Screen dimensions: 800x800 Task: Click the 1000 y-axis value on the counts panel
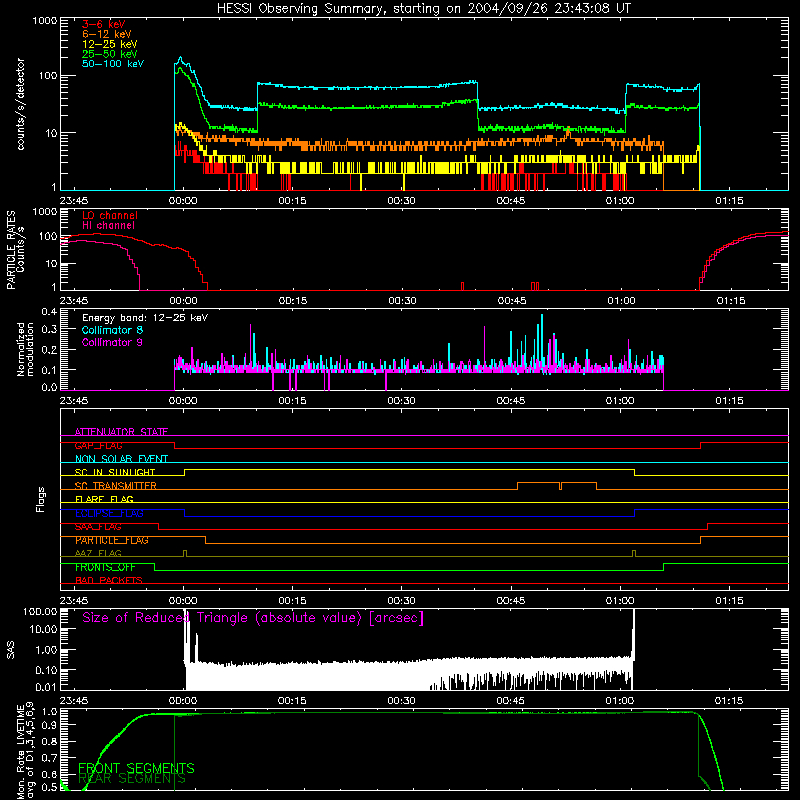click(x=45, y=21)
